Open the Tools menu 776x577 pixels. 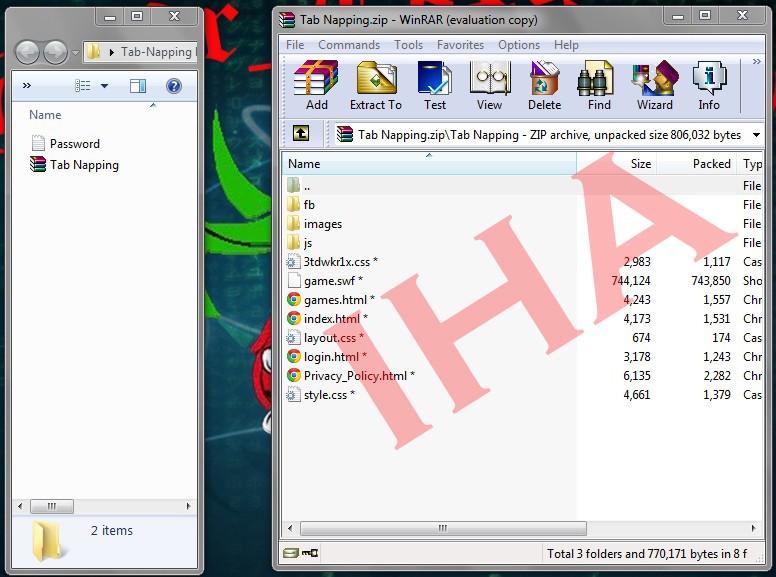(x=408, y=45)
